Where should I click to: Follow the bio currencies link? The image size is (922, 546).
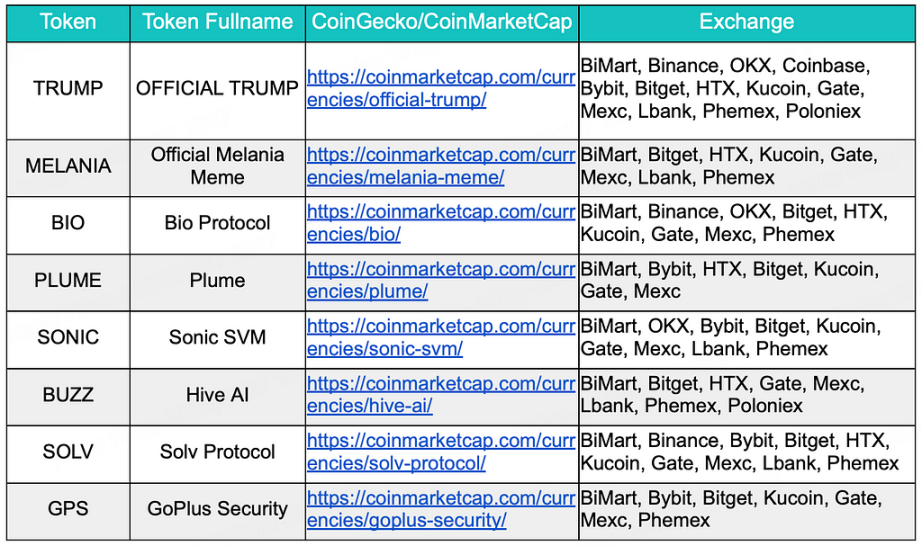(x=441, y=223)
